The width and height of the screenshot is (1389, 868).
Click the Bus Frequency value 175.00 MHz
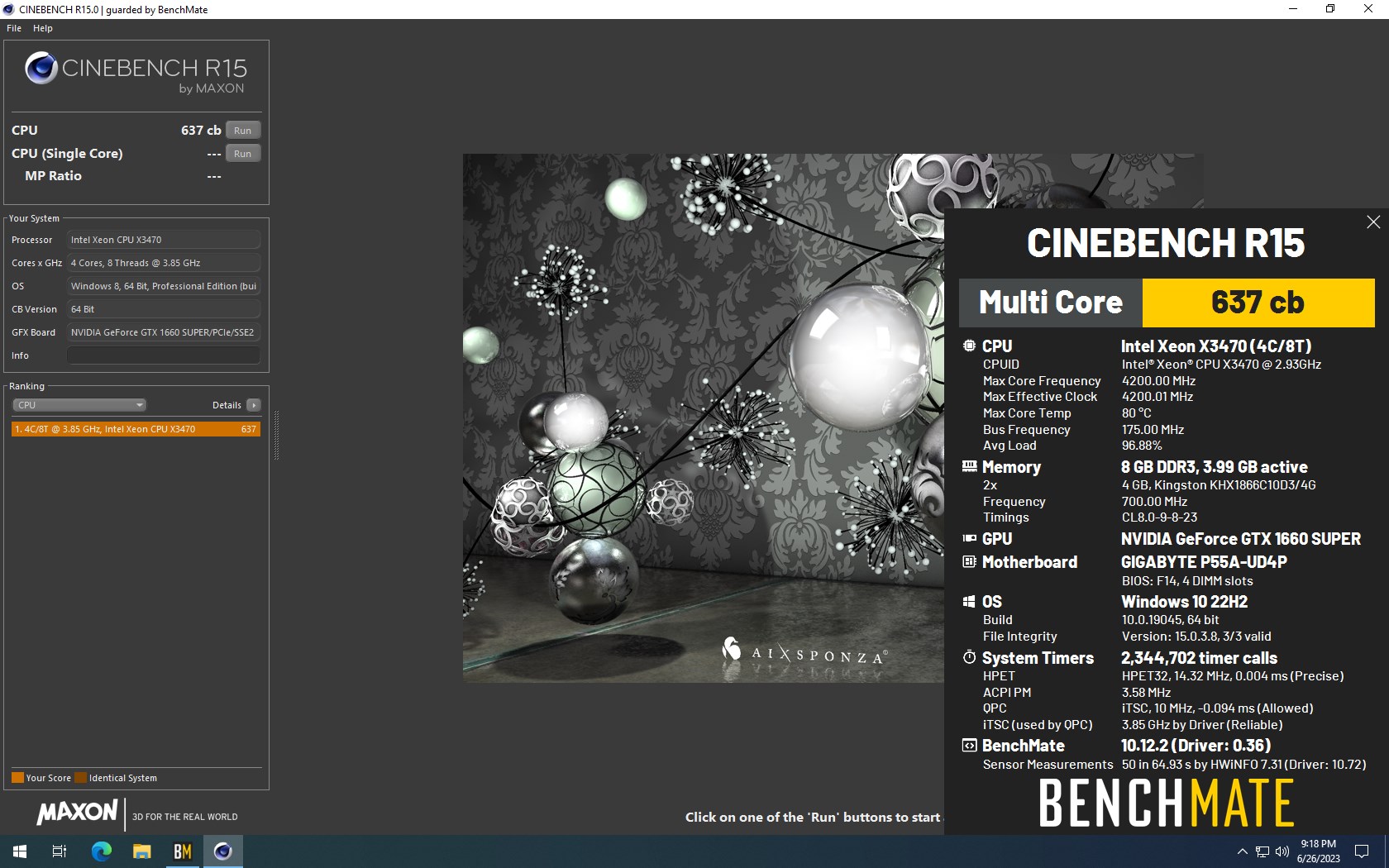tap(1153, 430)
